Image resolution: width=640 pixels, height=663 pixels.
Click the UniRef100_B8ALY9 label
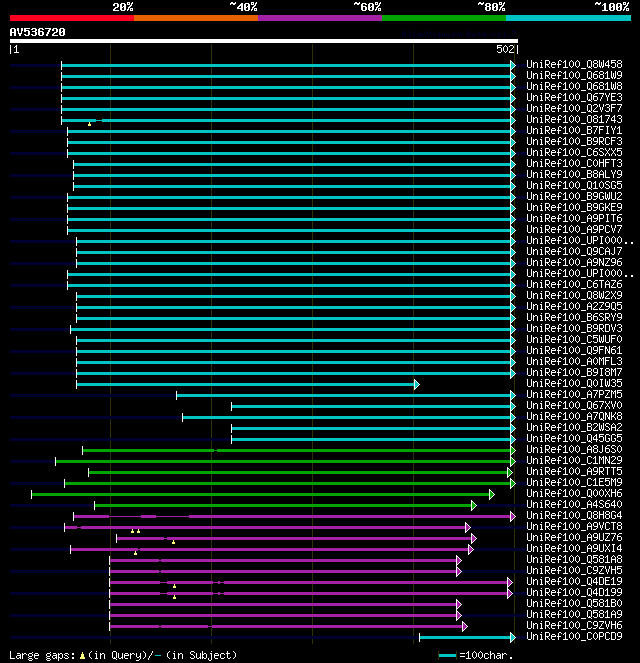coord(574,174)
